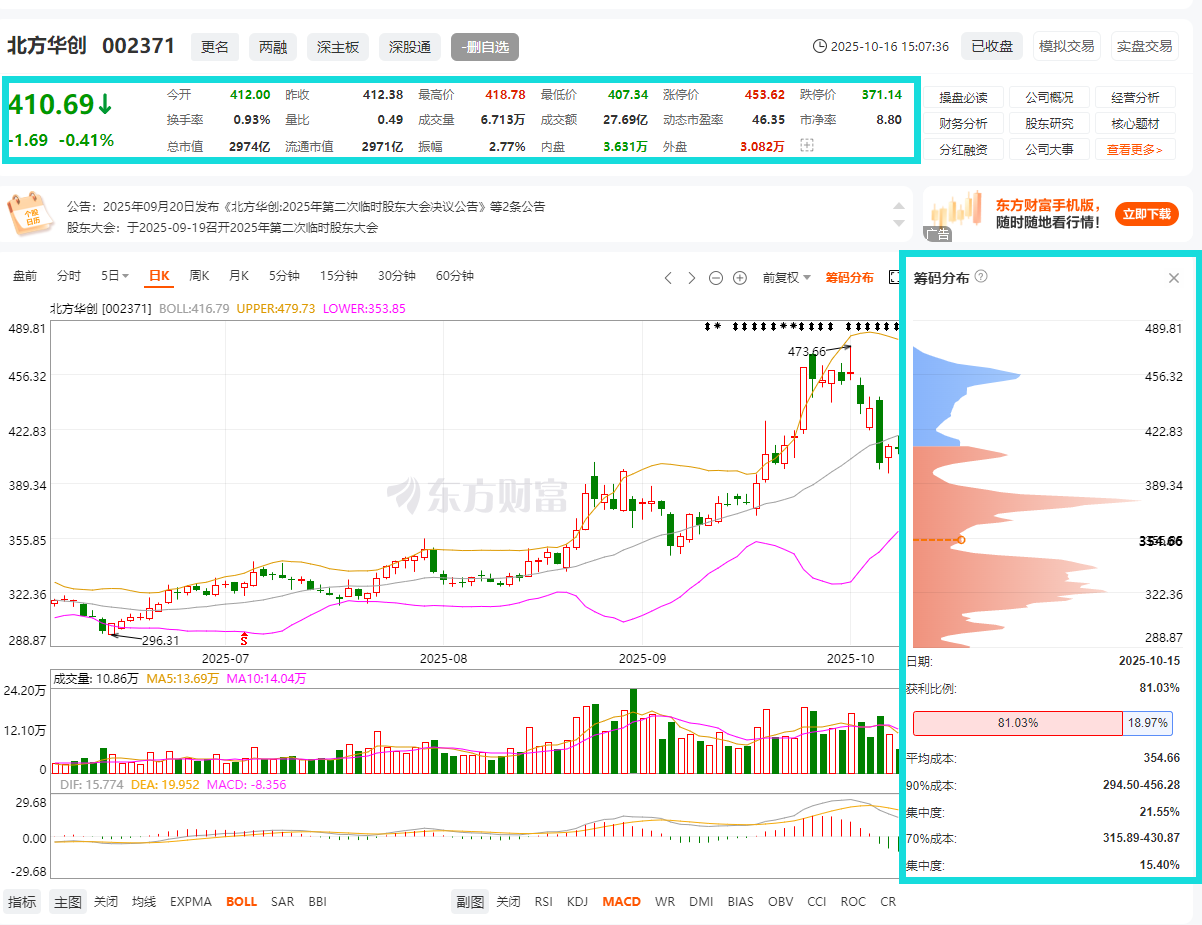The width and height of the screenshot is (1202, 925).
Task: Click 查看更多> link
Action: [1135, 149]
